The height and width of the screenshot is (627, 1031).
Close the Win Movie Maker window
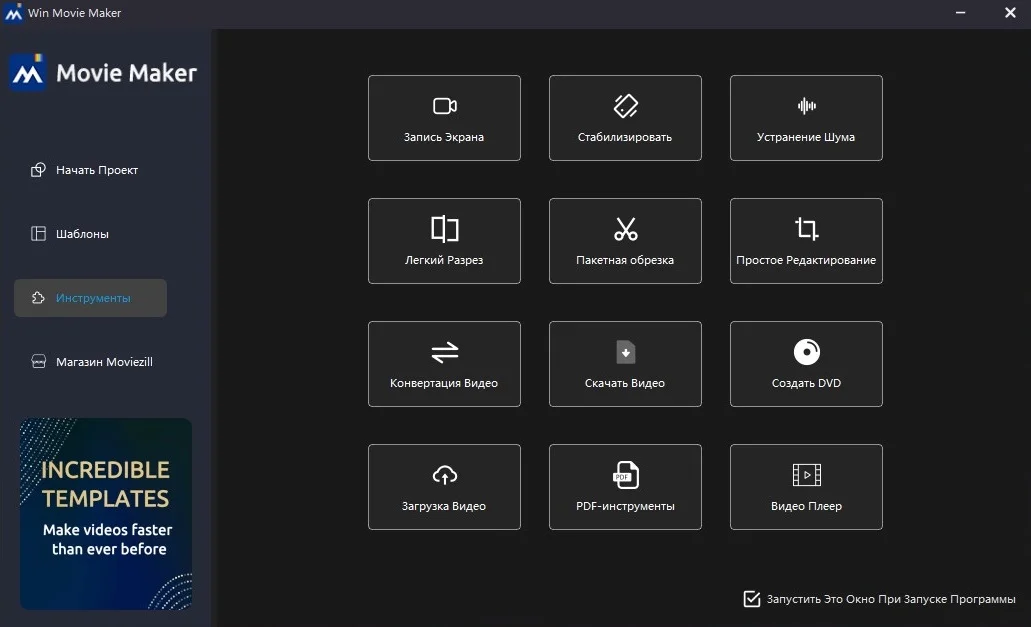[1011, 12]
